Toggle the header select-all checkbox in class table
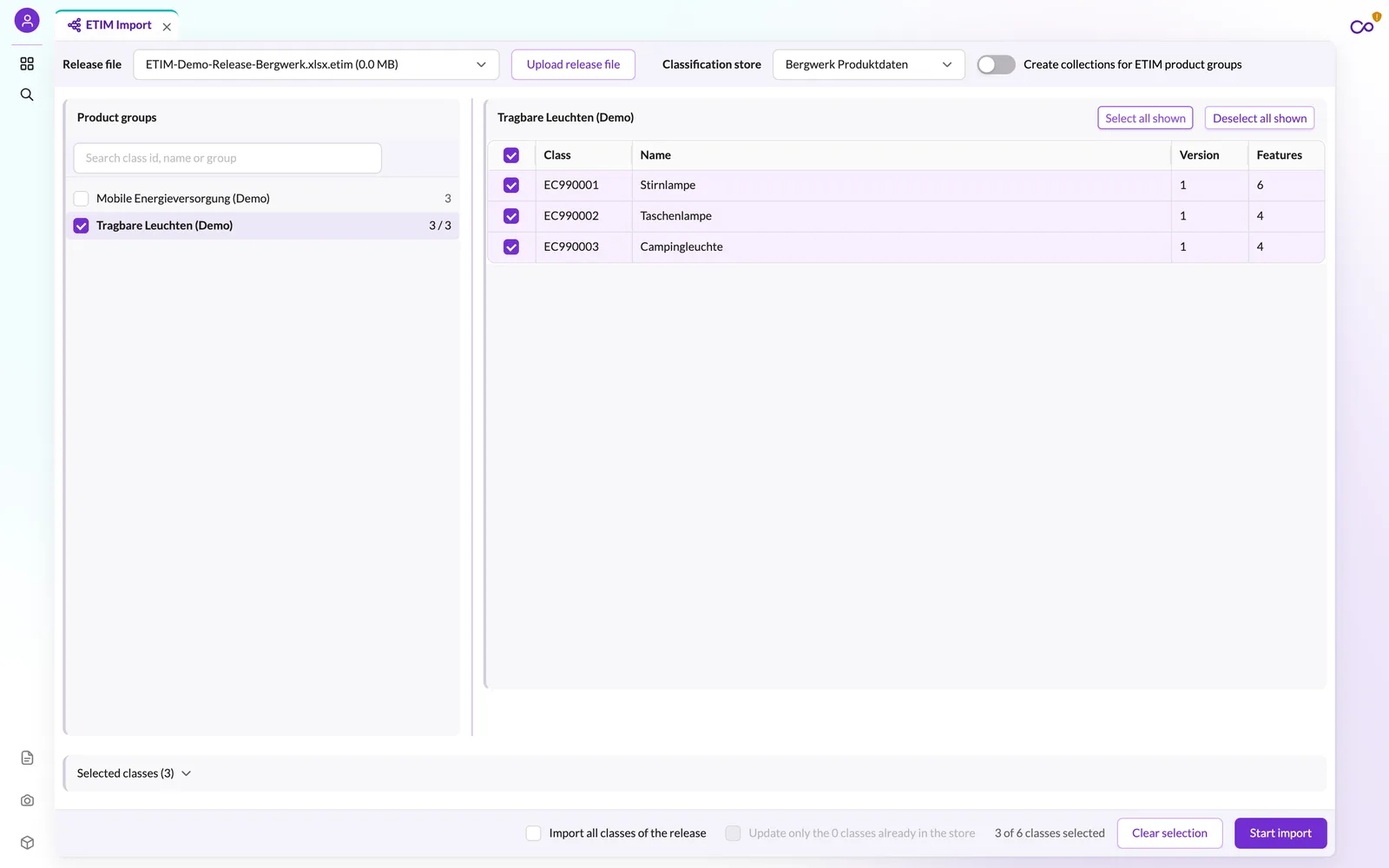Screen dimensions: 1389x868 (511, 155)
